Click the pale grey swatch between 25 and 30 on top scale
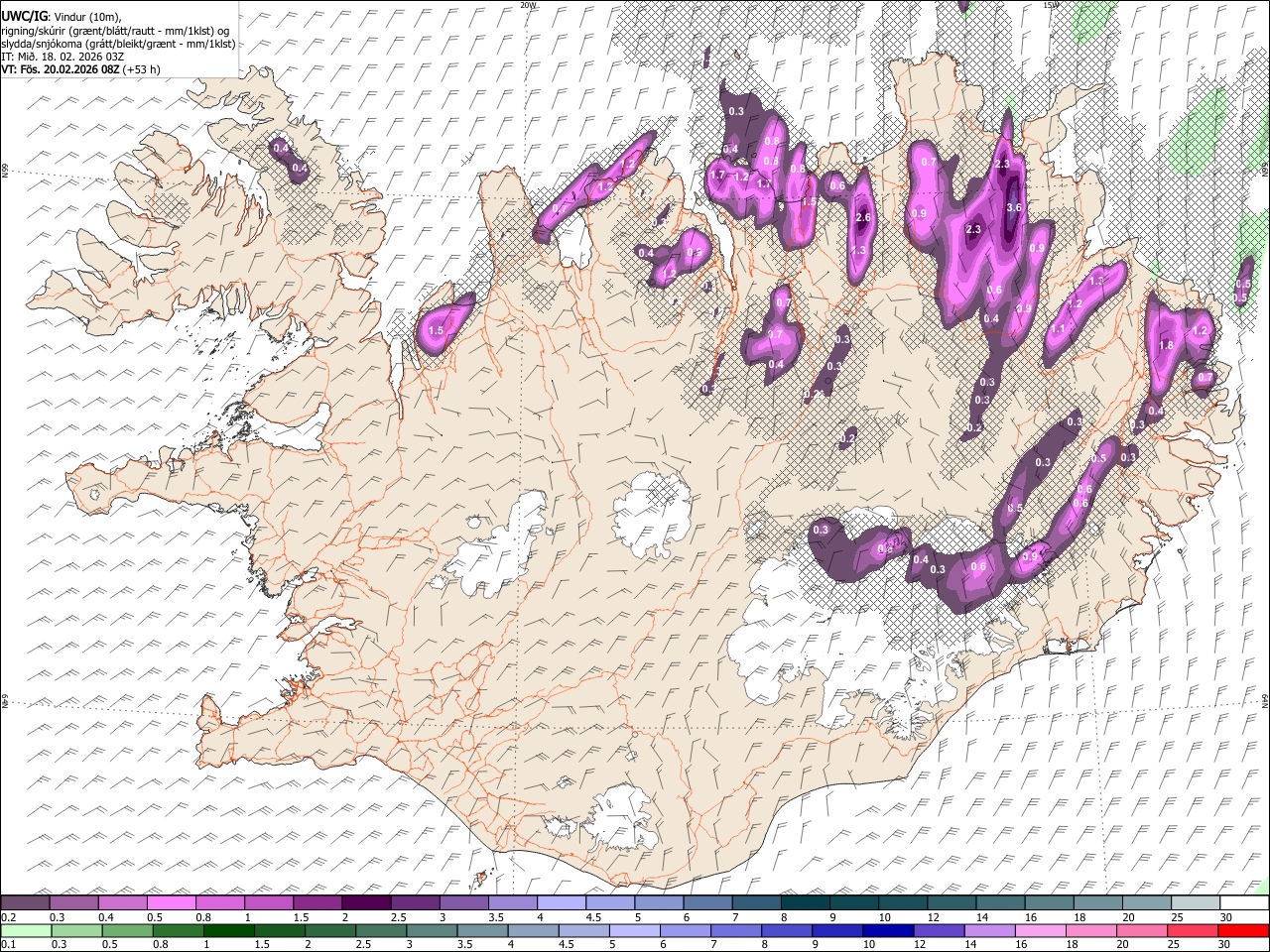Screen dimensions: 1270x952 pos(1196,902)
